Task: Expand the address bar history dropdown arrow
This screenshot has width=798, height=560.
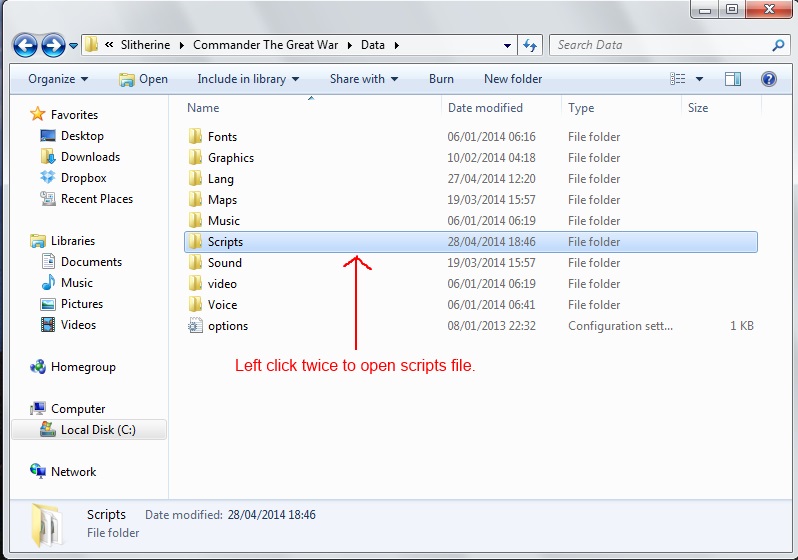Action: point(507,45)
